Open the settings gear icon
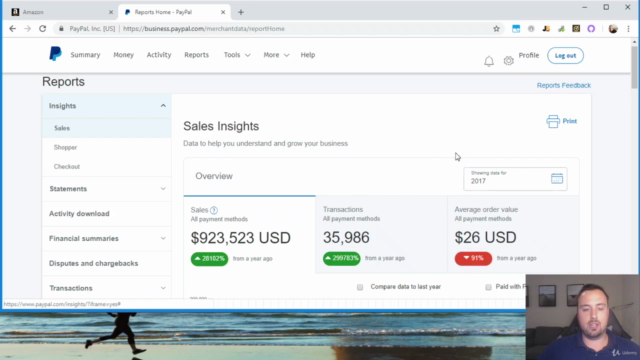640x360 pixels. coord(508,61)
